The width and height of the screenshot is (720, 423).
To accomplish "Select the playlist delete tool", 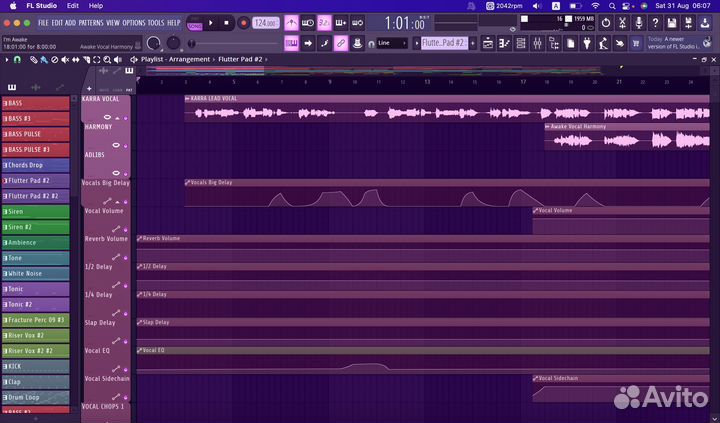I will tap(55, 60).
